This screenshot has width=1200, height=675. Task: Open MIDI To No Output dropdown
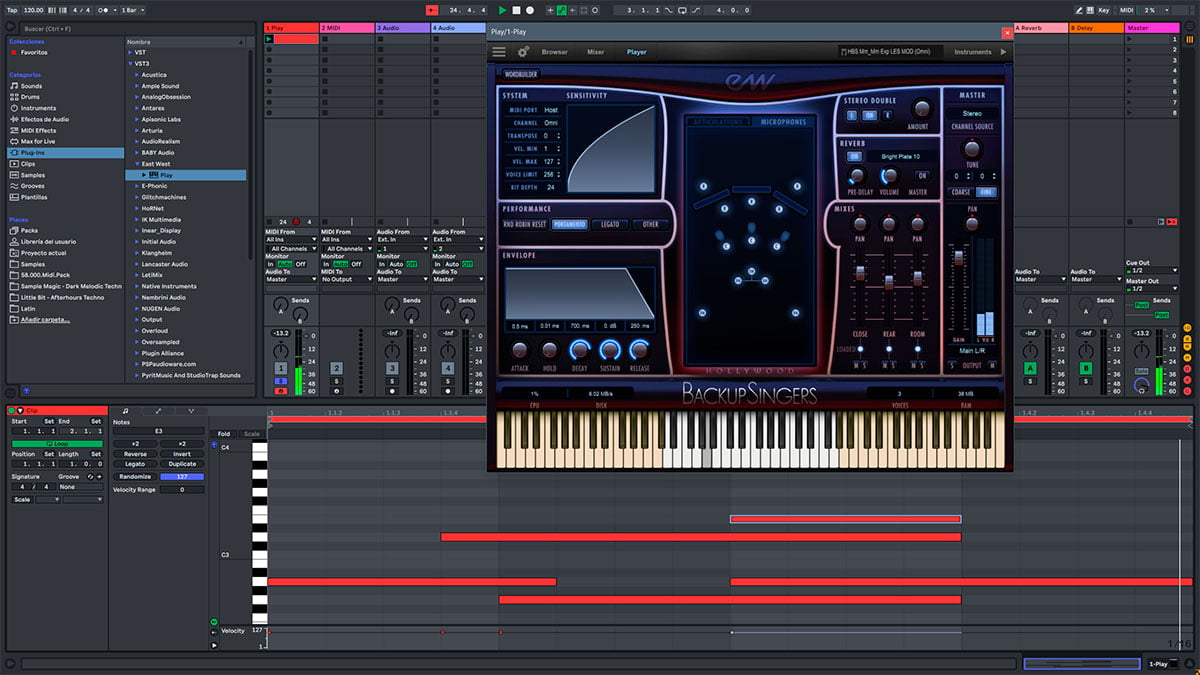coord(347,279)
